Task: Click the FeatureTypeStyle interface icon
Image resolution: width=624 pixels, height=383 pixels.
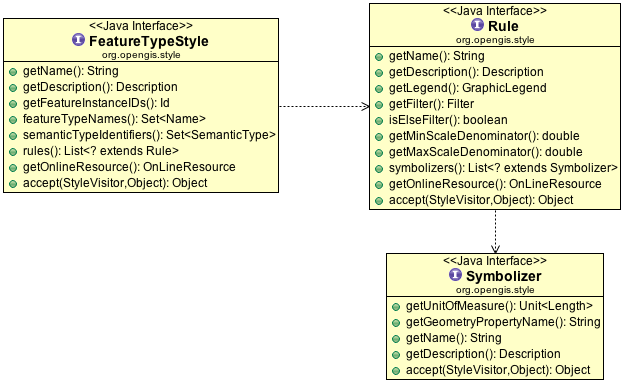Action: tap(78, 40)
